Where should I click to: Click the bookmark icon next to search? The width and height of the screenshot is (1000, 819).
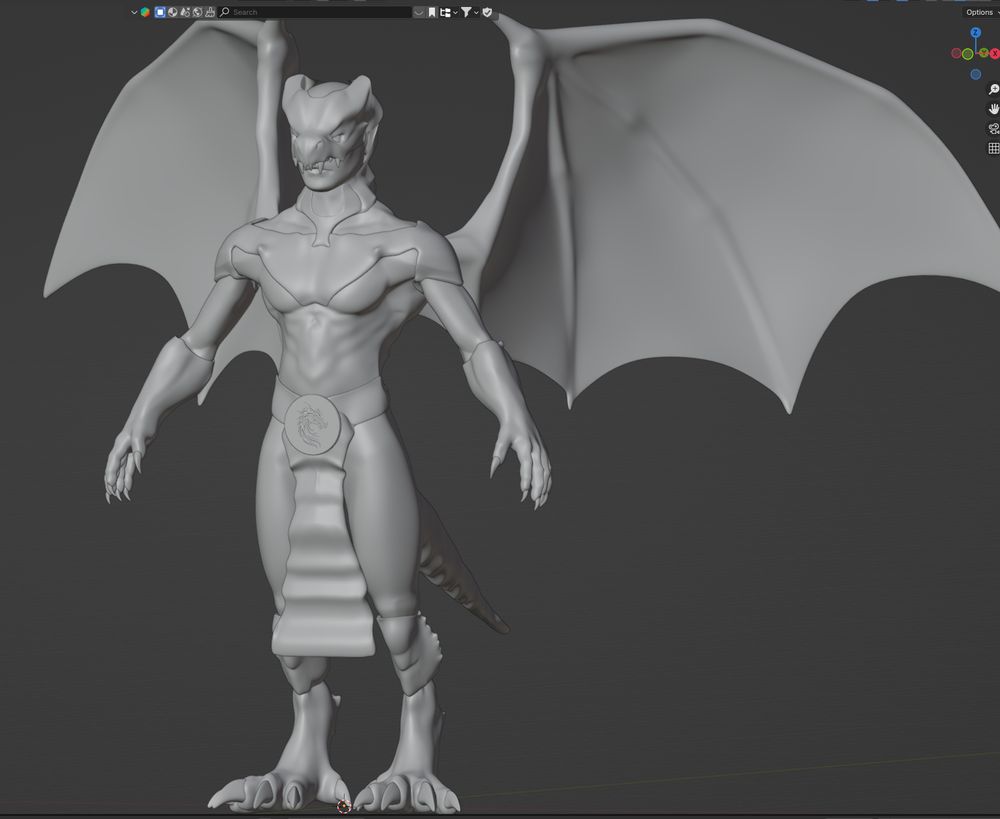pyautogui.click(x=432, y=12)
